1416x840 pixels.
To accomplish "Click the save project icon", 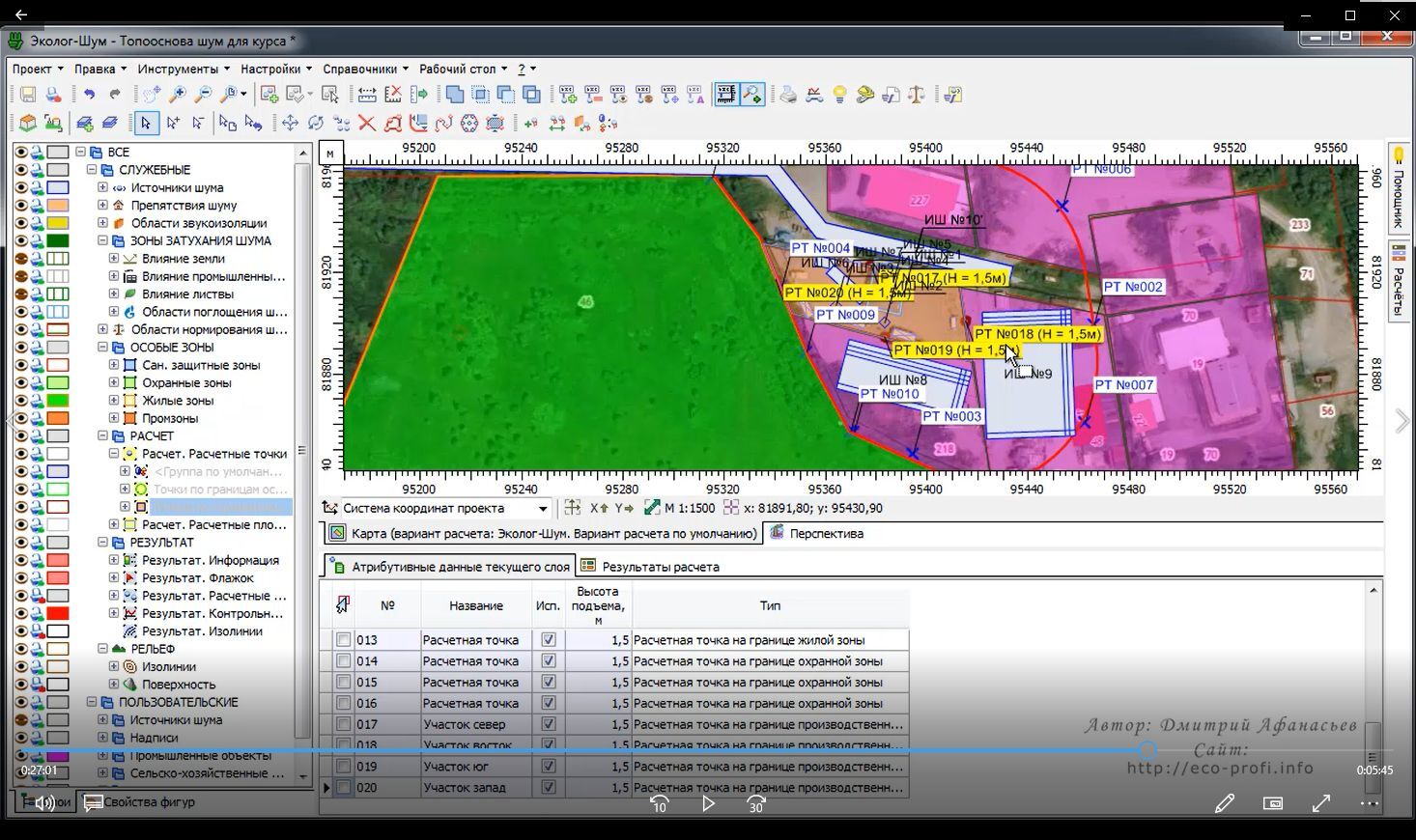I will click(28, 95).
